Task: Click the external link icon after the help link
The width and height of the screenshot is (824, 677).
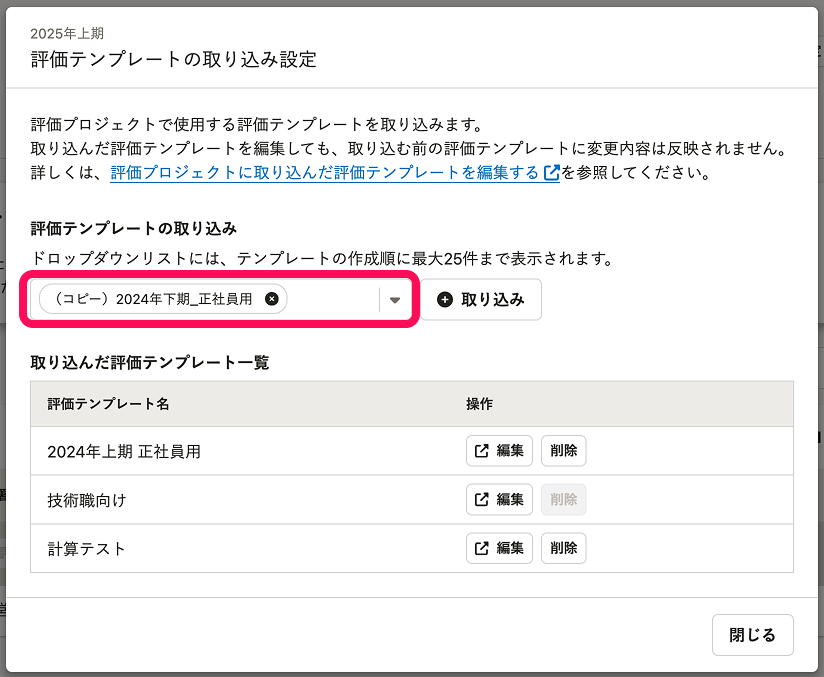Action: pyautogui.click(x=551, y=173)
